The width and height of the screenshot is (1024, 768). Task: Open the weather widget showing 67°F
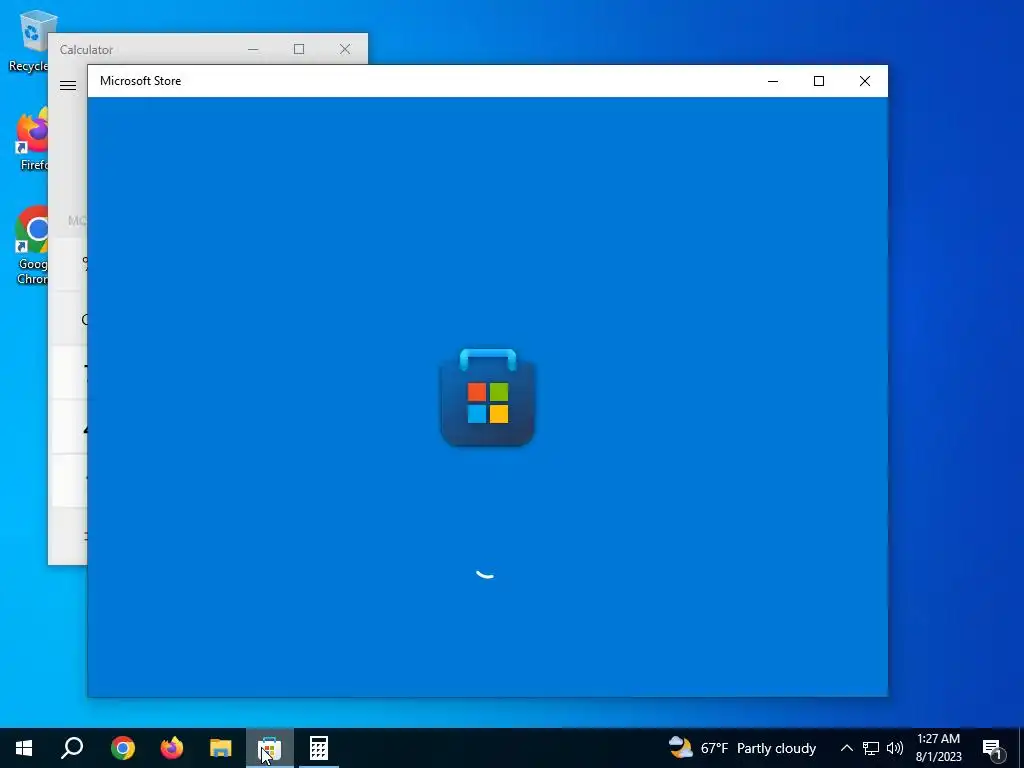tap(743, 748)
